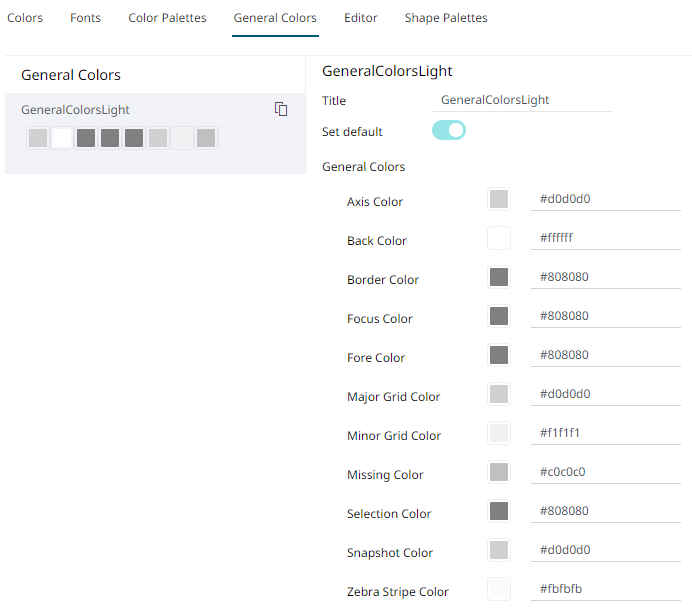Click the copy icon beside GeneralColorsLight
This screenshot has width=692, height=609.
click(x=281, y=109)
